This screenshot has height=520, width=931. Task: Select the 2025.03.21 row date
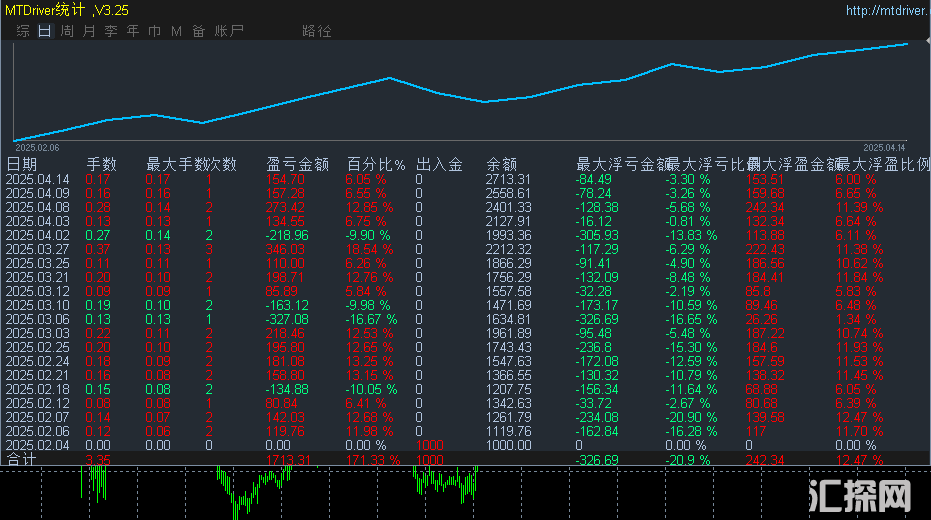[37, 277]
